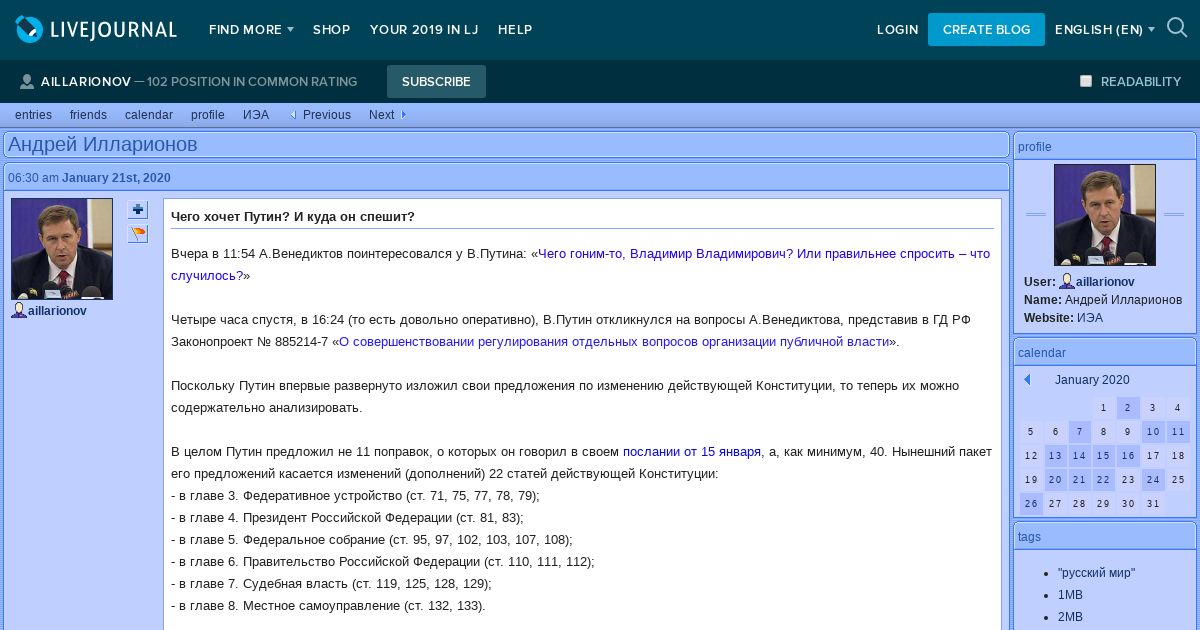Open journal title Андрей Илларионов
The width and height of the screenshot is (1200, 630).
[103, 145]
